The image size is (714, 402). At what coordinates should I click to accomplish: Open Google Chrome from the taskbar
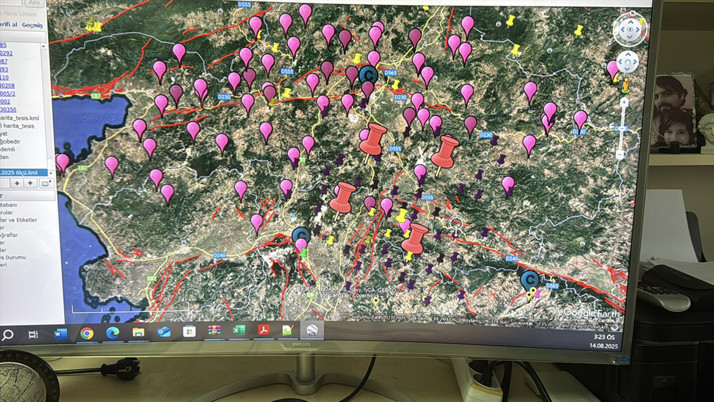[87, 333]
